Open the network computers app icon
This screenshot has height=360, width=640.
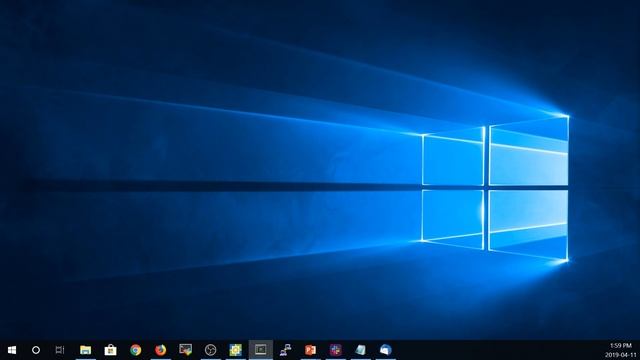click(x=285, y=350)
